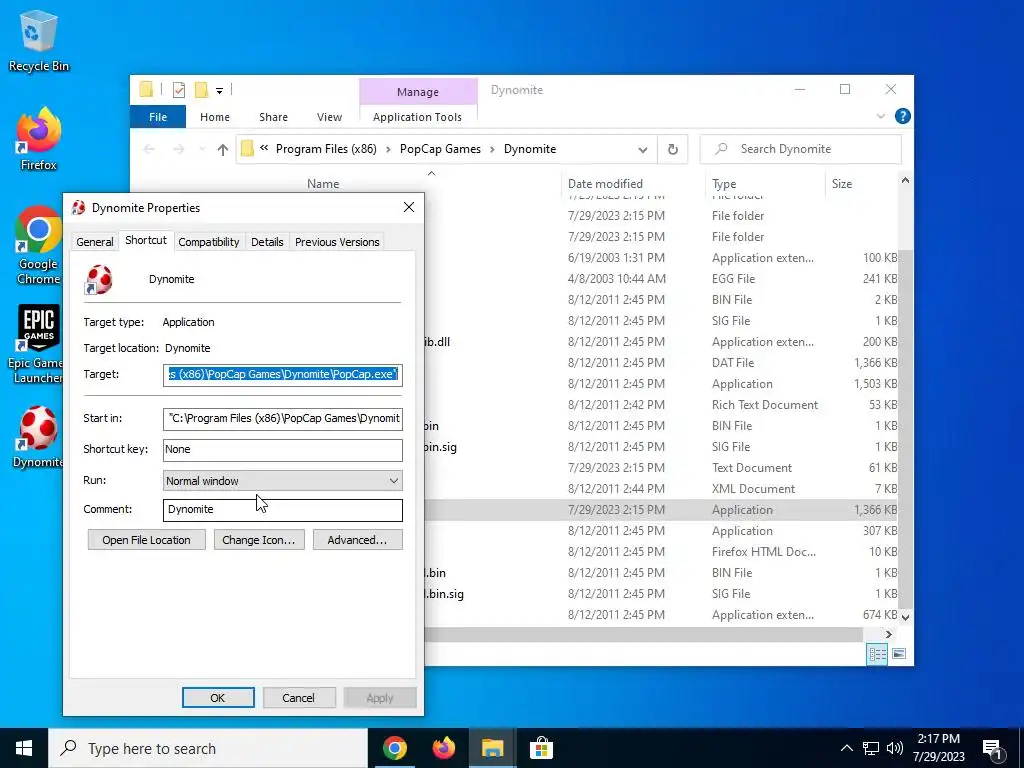
Task: Expand the hidden path chevron in address bar
Action: 264,148
